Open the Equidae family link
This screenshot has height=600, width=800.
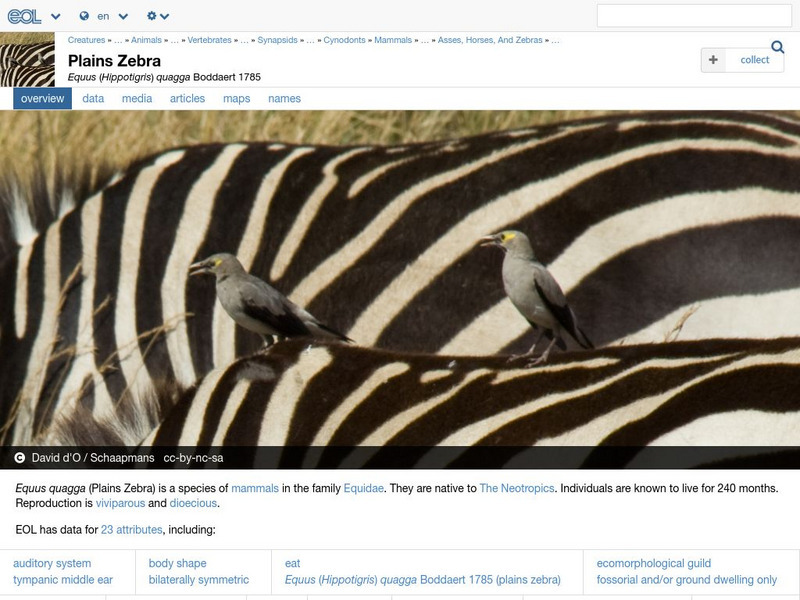pyautogui.click(x=365, y=489)
